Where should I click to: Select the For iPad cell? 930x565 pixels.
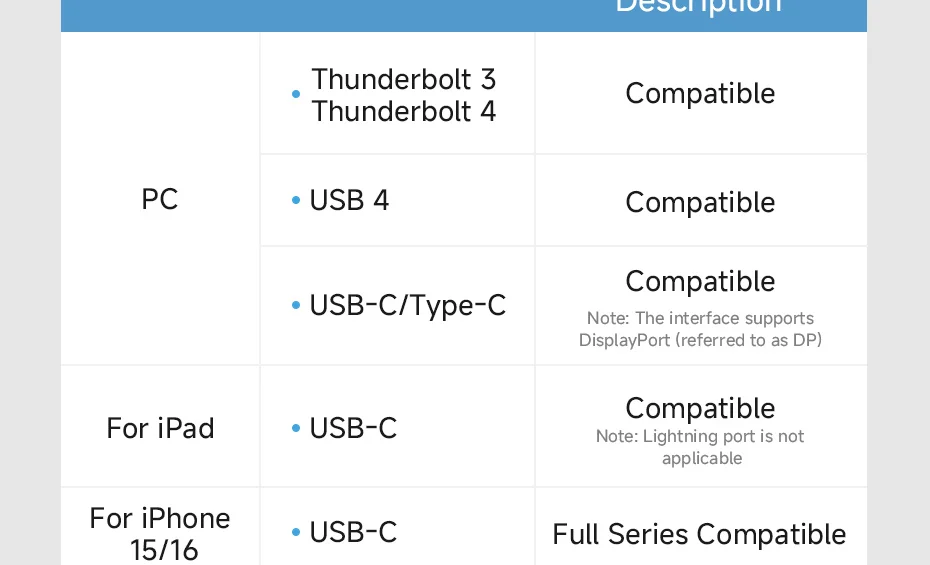point(160,428)
